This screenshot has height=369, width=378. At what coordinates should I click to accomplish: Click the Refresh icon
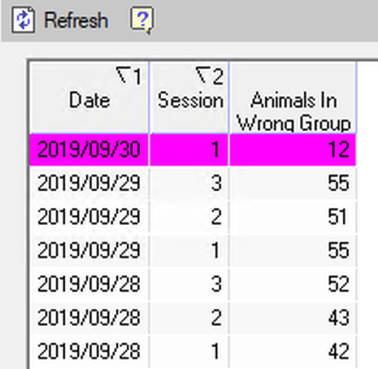coord(23,20)
